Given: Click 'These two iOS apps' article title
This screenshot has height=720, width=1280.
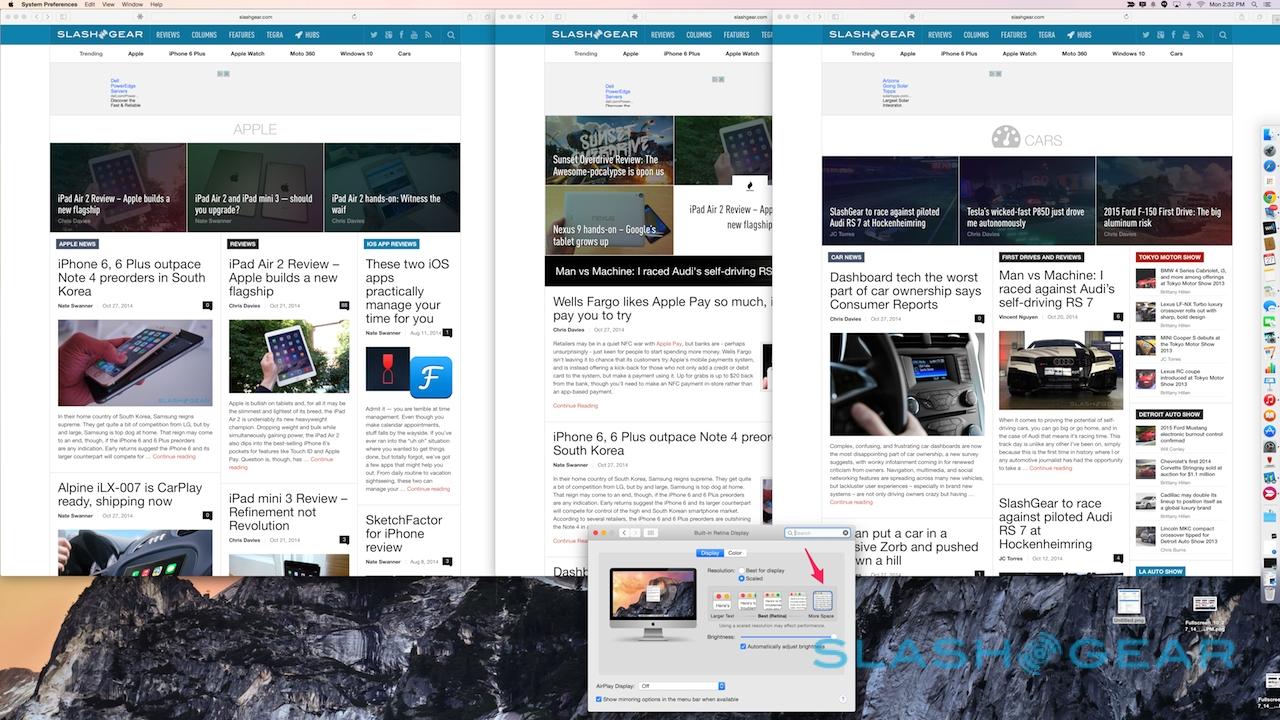Looking at the screenshot, I should [407, 292].
